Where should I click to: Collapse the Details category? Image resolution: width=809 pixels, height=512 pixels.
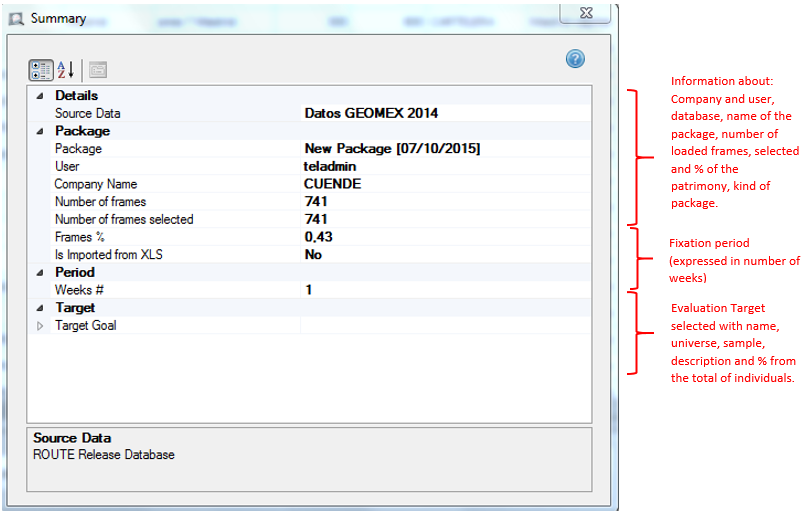point(40,96)
